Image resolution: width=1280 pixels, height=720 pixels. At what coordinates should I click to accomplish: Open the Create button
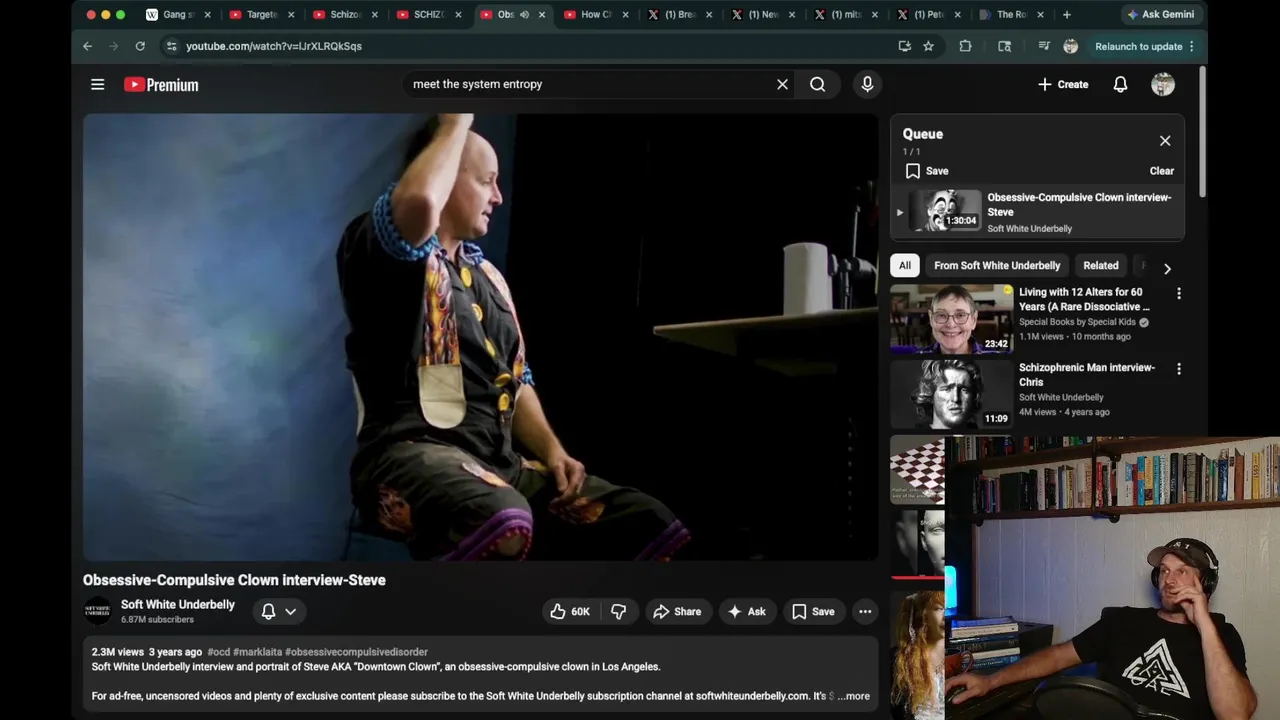1062,85
